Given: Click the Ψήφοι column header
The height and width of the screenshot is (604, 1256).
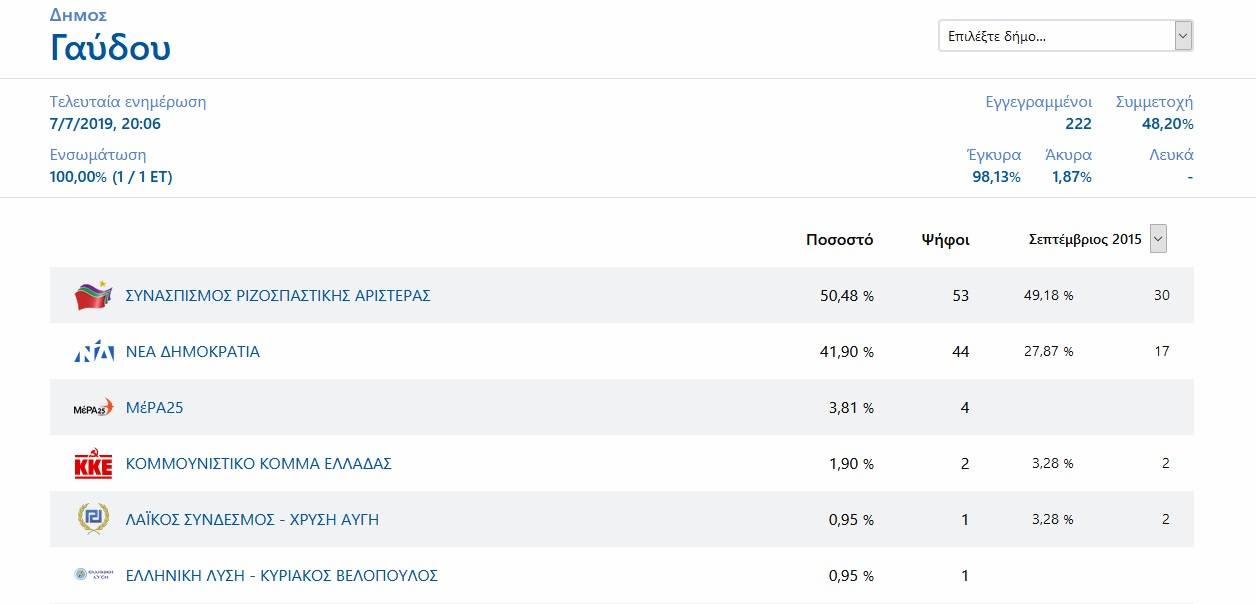Looking at the screenshot, I should pos(945,240).
